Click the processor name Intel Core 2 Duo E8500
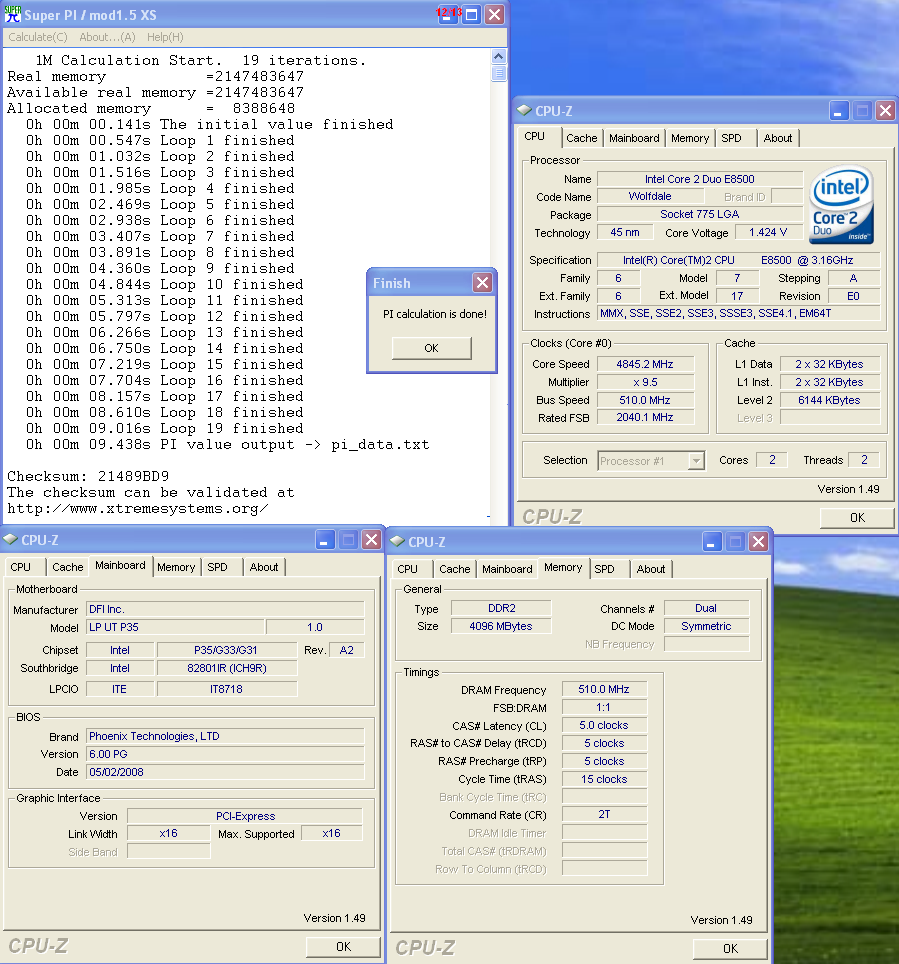 tap(700, 179)
